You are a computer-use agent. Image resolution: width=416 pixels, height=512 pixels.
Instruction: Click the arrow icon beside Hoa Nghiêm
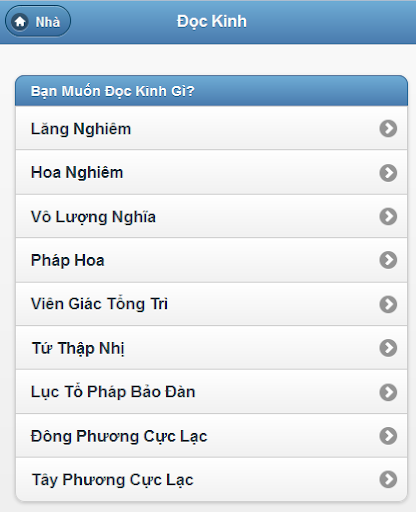click(x=388, y=173)
